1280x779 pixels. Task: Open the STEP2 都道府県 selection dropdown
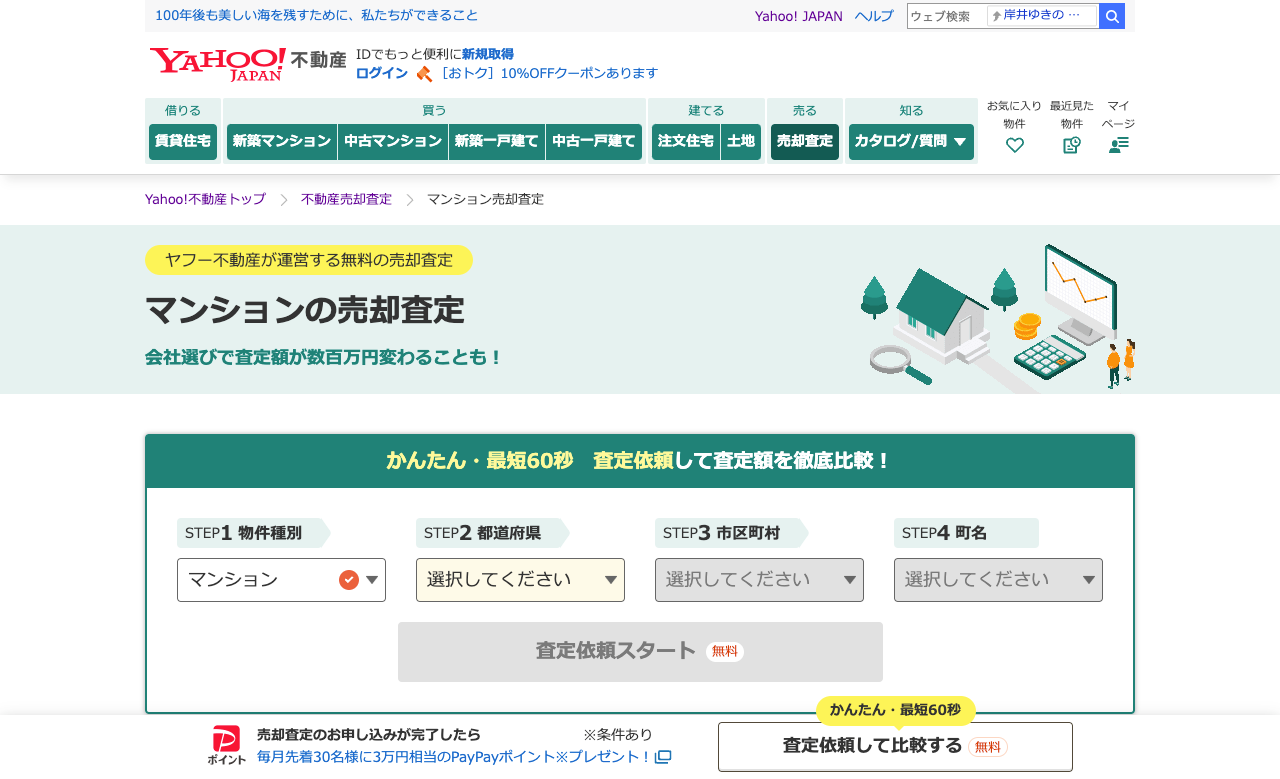[520, 580]
